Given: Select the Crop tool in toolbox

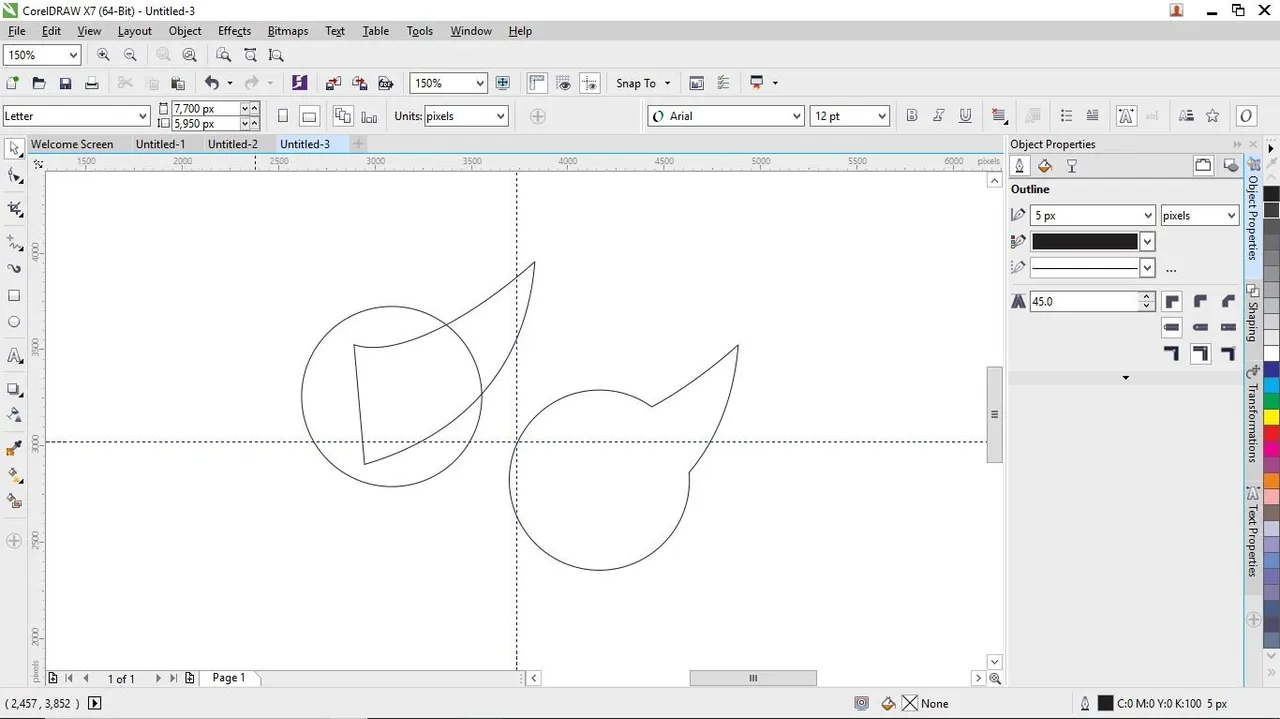Looking at the screenshot, I should [14, 209].
